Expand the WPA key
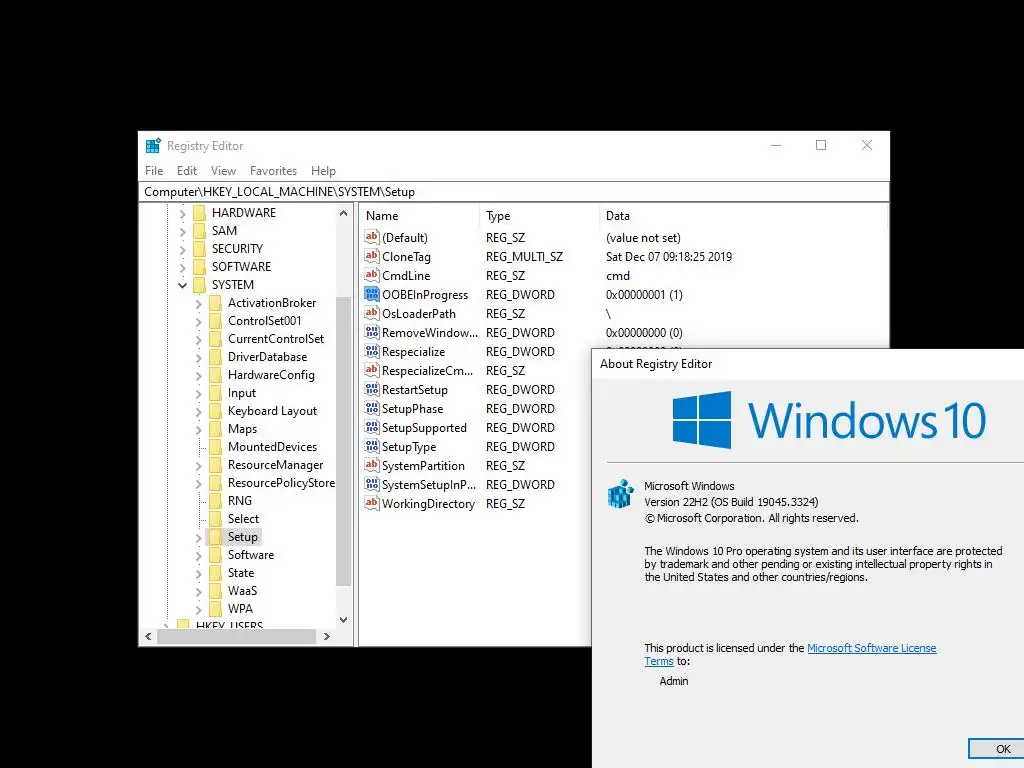The height and width of the screenshot is (768, 1024). [x=199, y=609]
